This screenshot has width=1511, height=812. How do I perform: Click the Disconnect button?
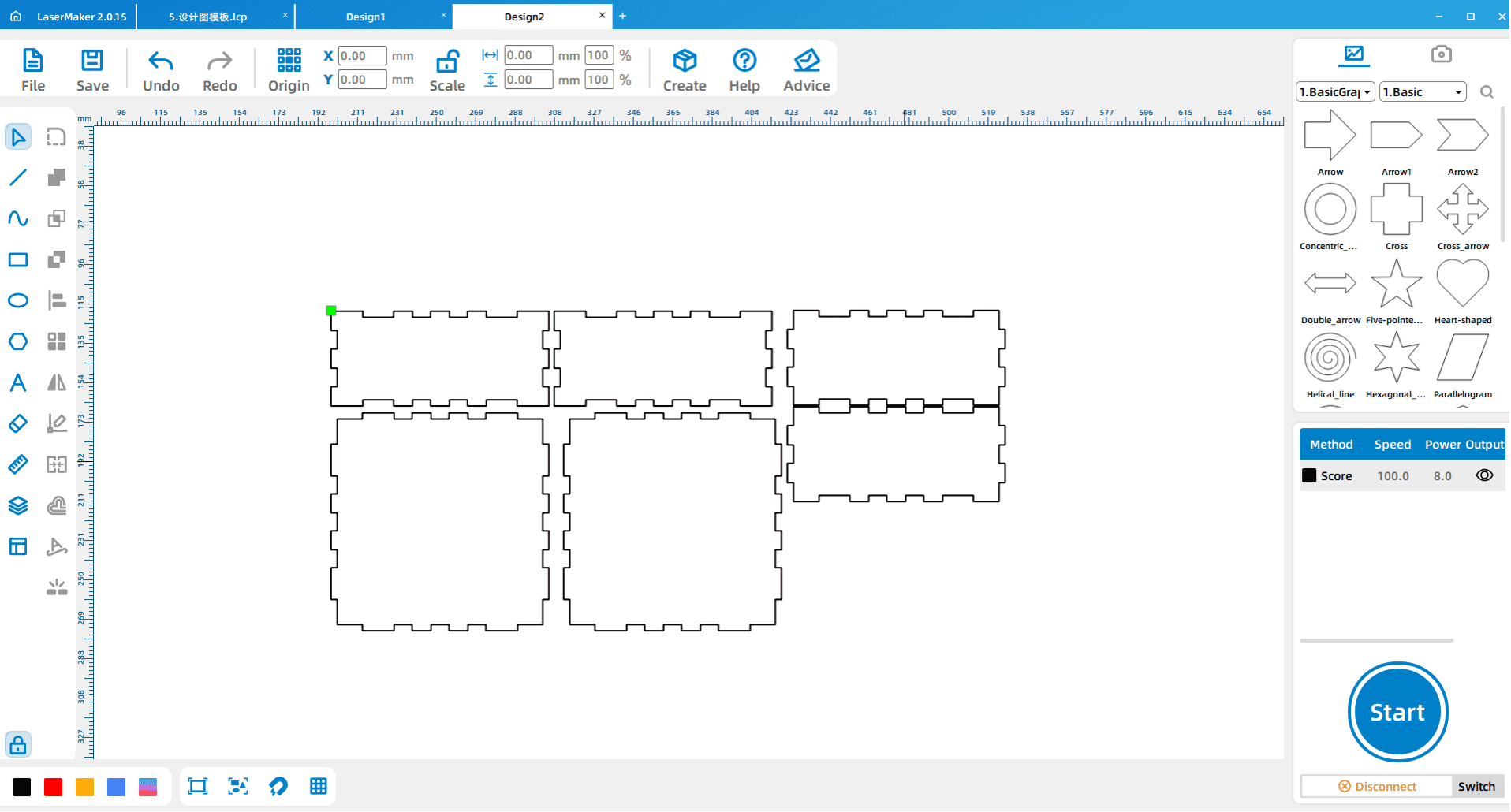[1377, 786]
